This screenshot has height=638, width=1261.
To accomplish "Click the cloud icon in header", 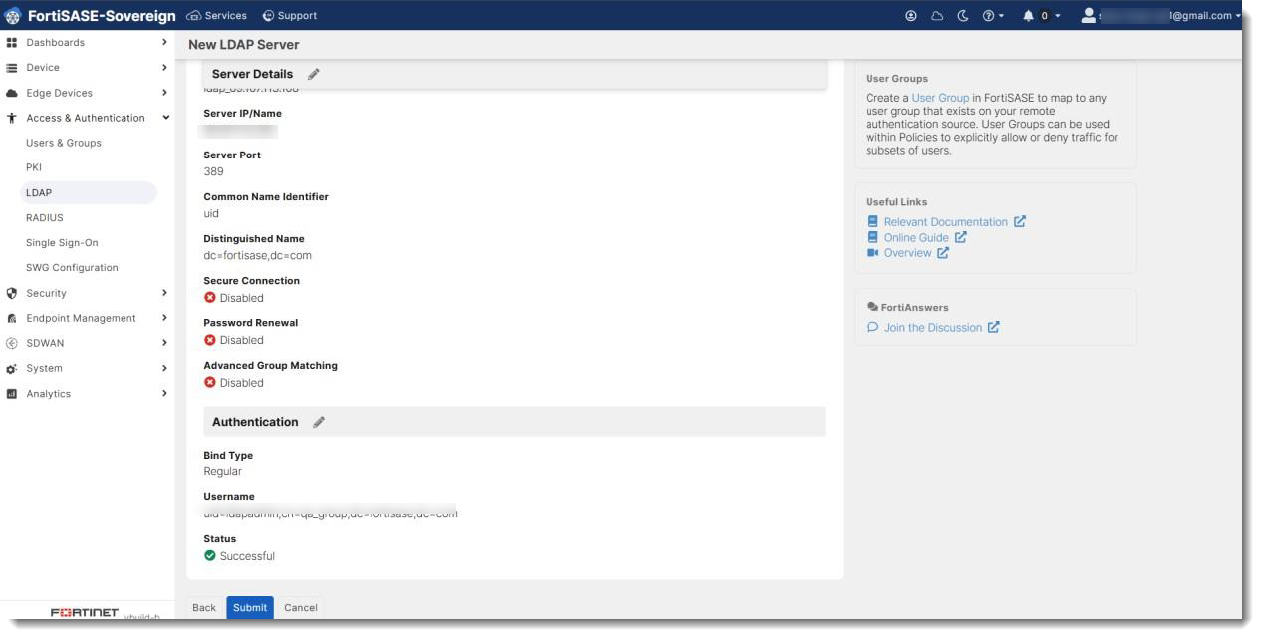I will point(937,16).
